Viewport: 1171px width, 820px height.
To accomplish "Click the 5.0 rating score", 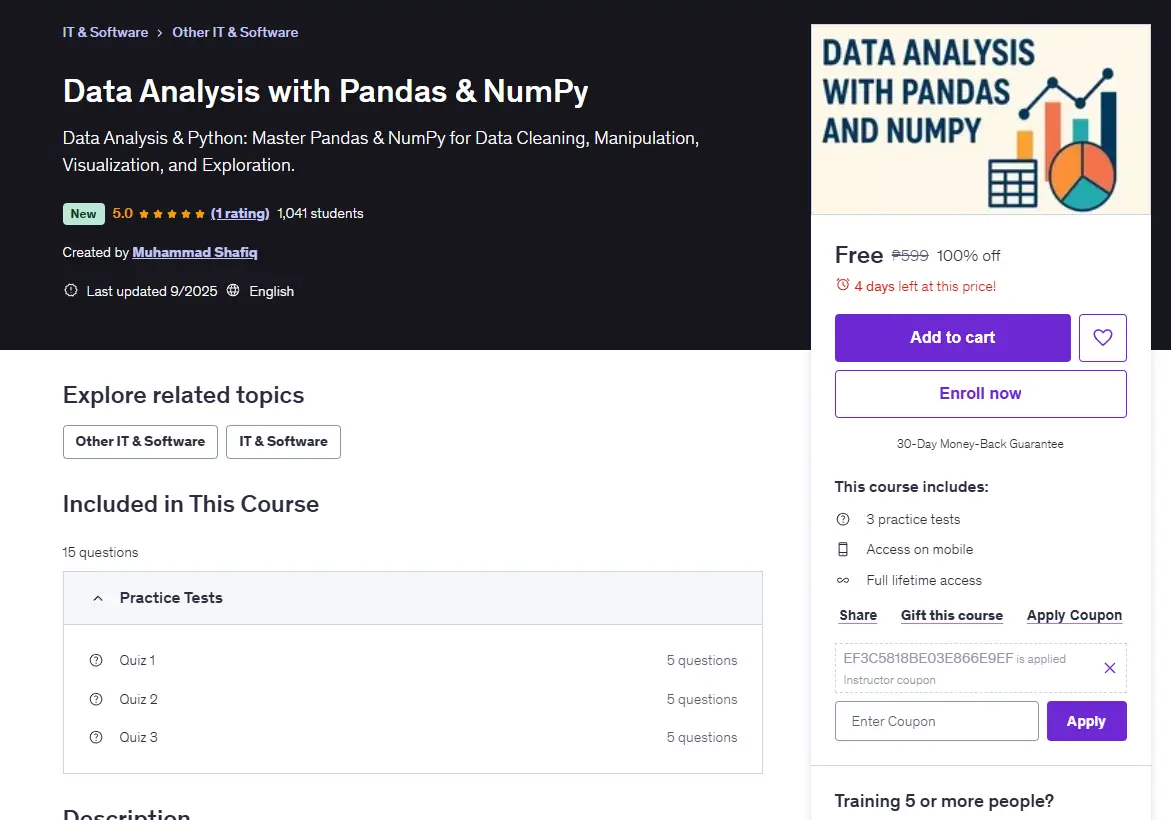I will [122, 214].
